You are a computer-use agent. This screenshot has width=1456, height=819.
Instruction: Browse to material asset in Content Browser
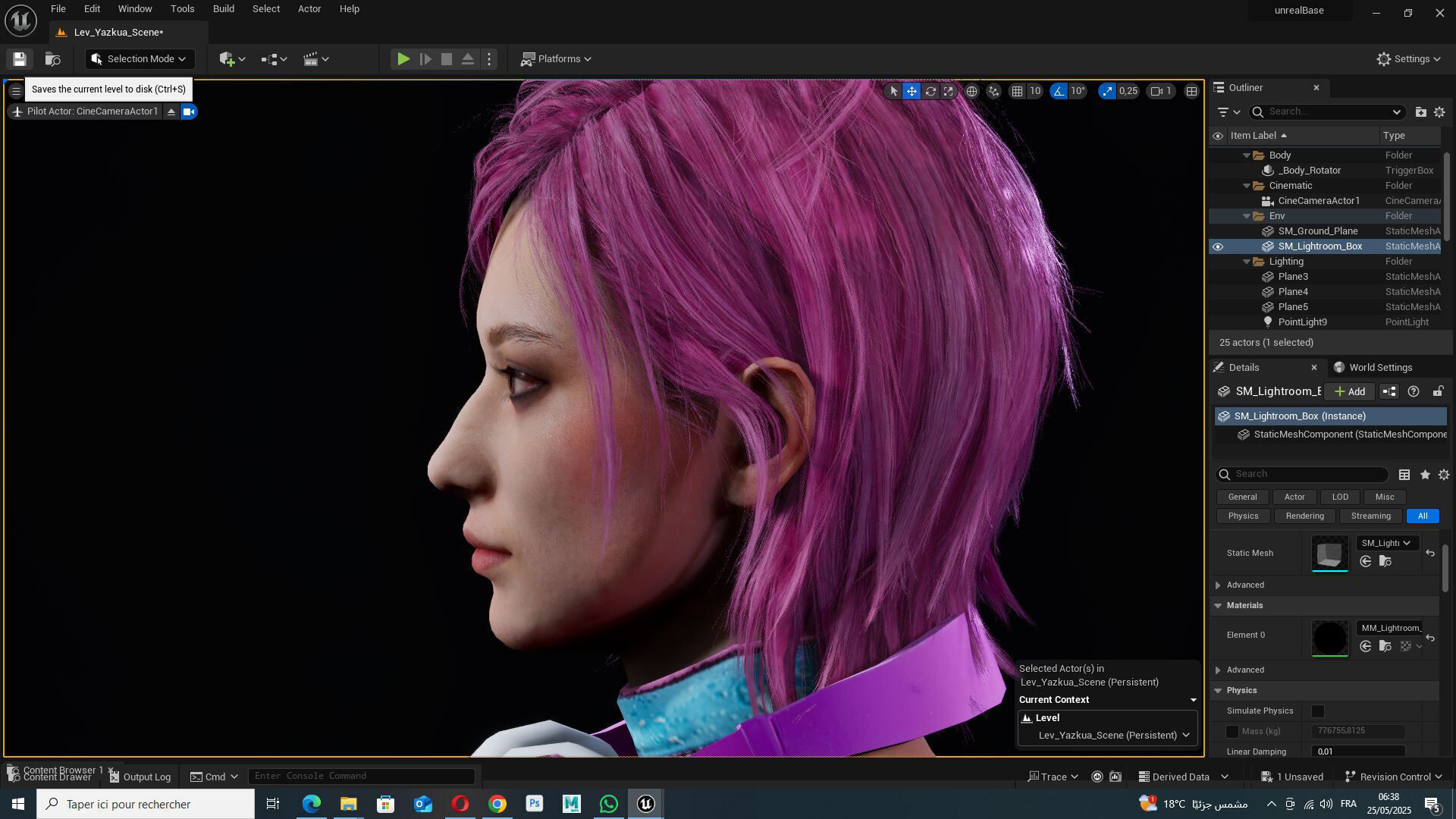point(1385,646)
